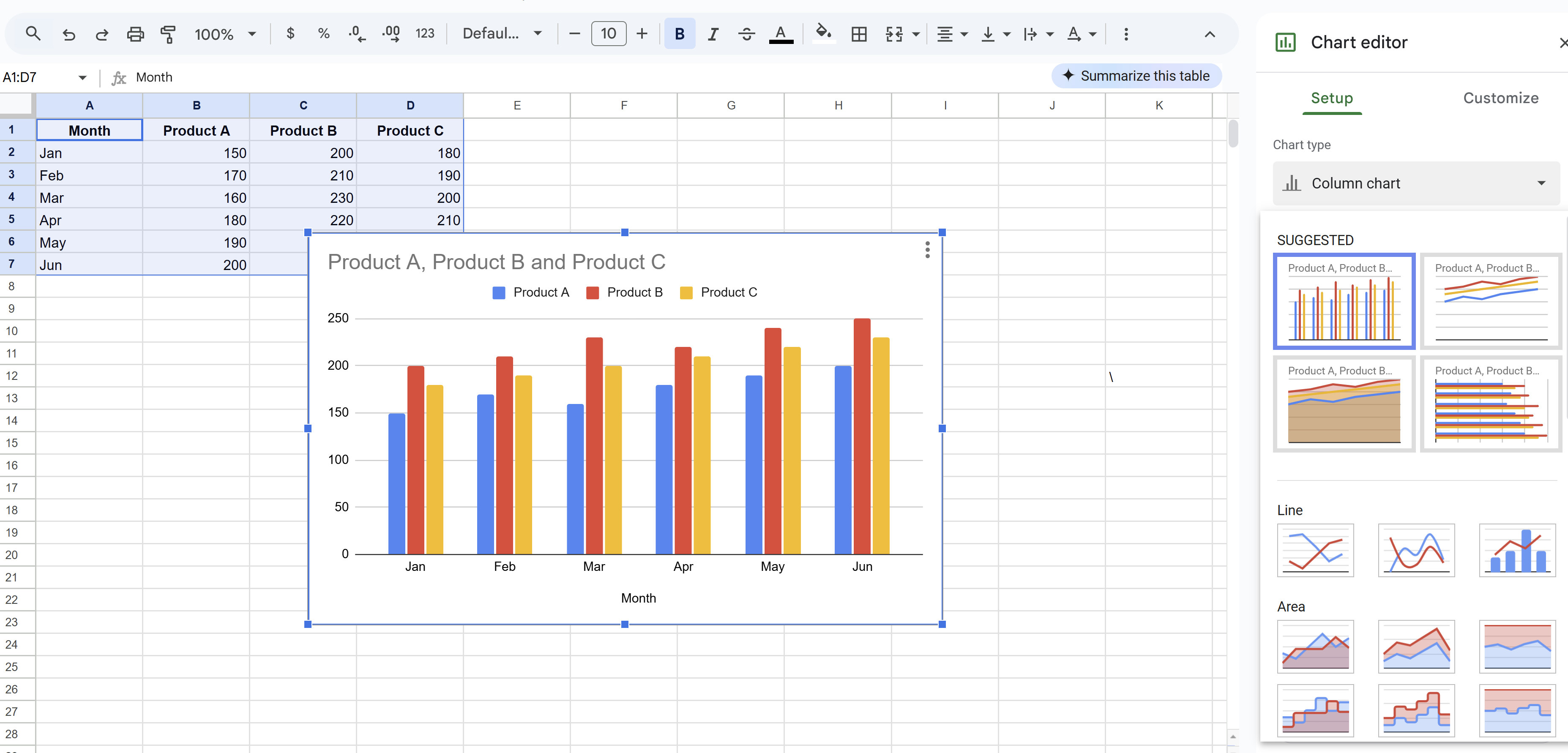This screenshot has width=1568, height=753.
Task: Click the Merge cells icon
Action: tap(893, 34)
